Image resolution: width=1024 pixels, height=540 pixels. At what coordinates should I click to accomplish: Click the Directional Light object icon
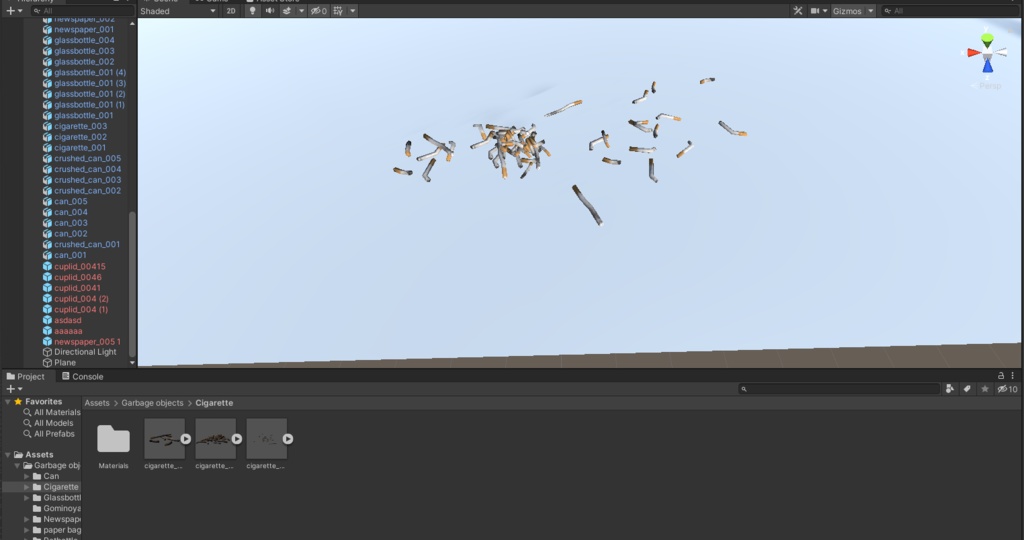point(47,352)
